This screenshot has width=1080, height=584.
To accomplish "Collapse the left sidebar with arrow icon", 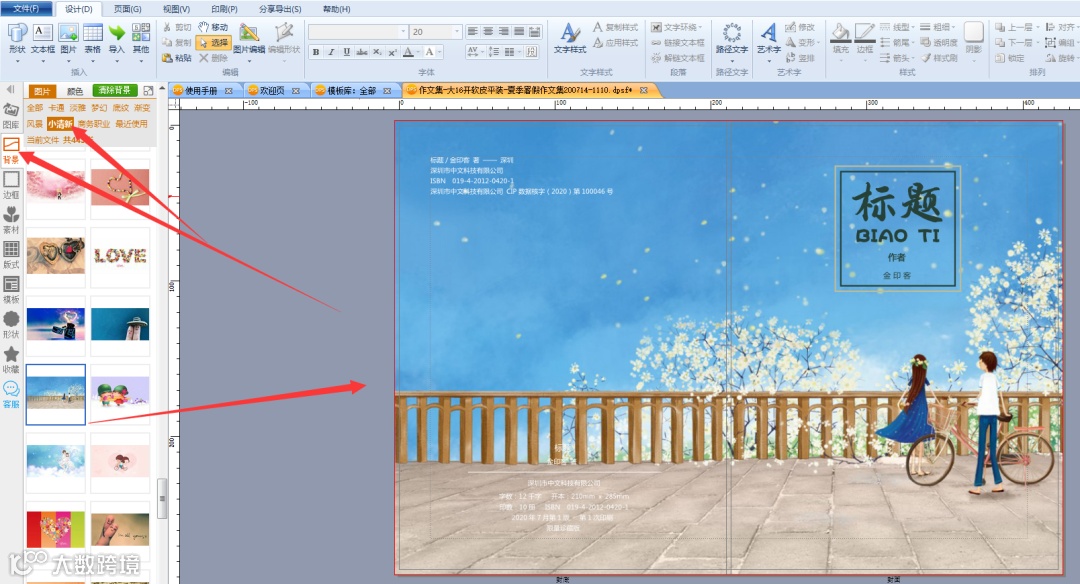I will point(10,90).
